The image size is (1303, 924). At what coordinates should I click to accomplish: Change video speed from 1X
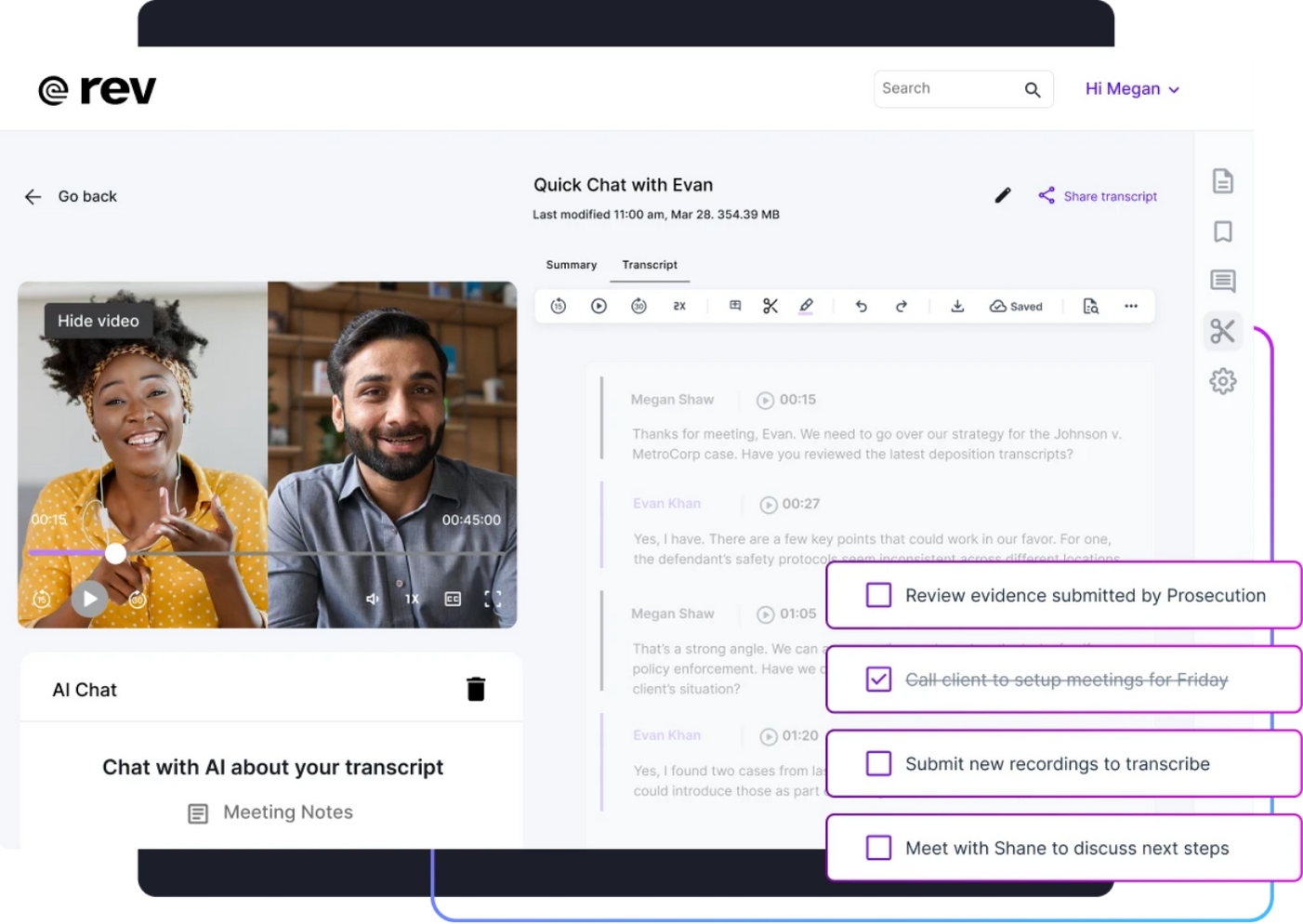click(x=412, y=600)
